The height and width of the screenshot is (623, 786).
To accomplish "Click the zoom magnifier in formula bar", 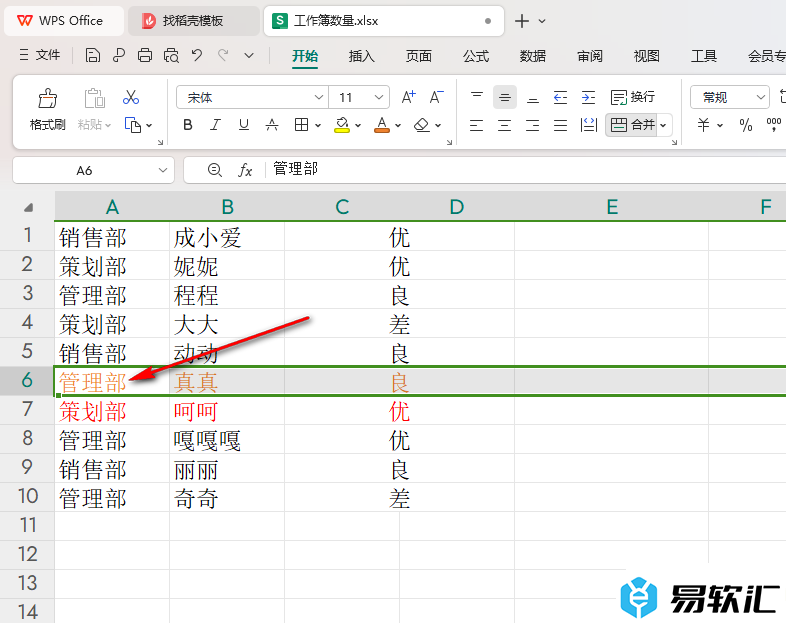I will pyautogui.click(x=215, y=170).
